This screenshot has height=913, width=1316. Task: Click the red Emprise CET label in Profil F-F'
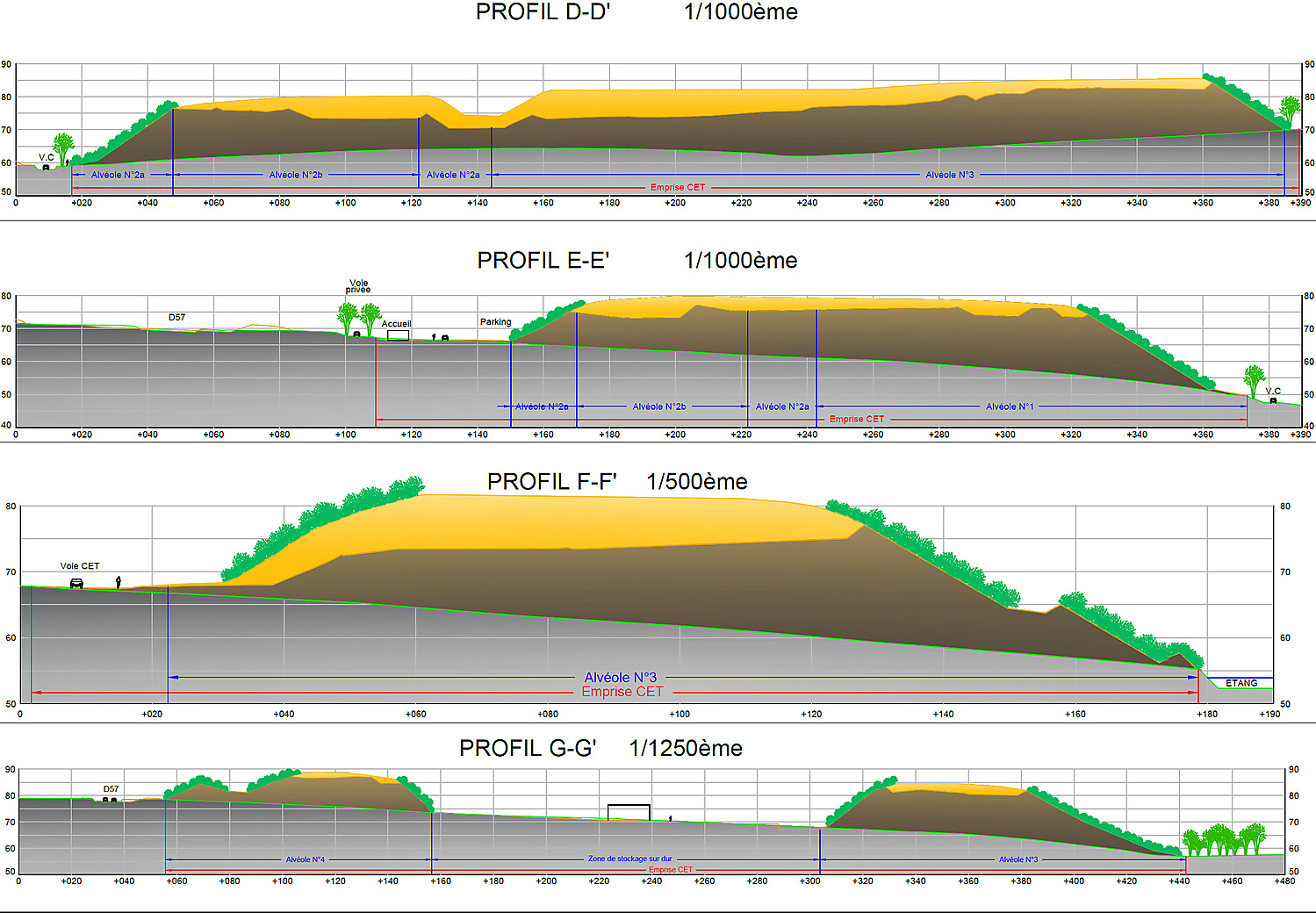pos(622,692)
